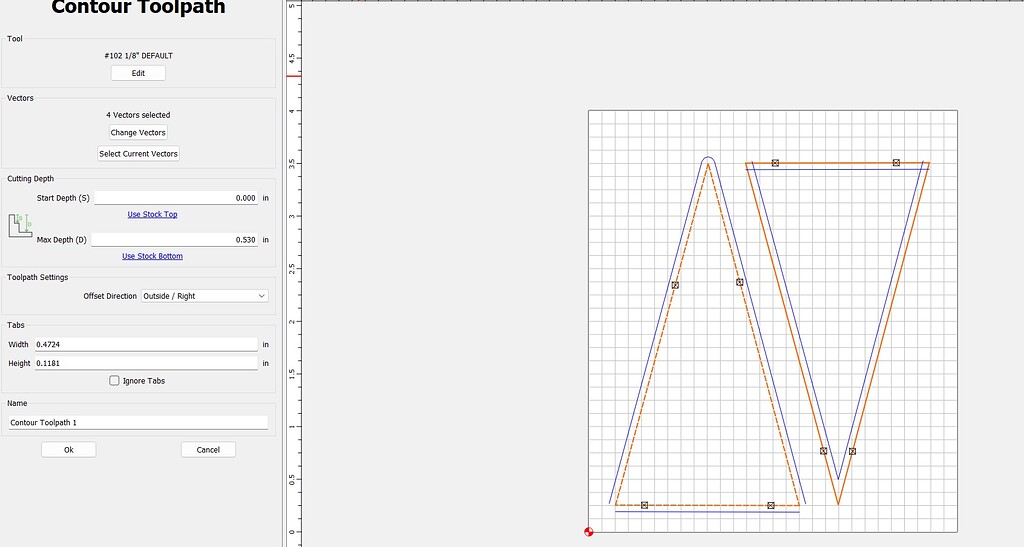The image size is (1024, 547).
Task: Click the Cancel button
Action: 208,450
